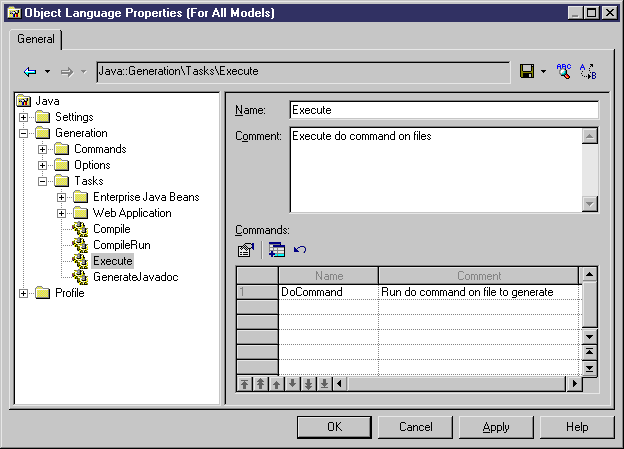Click the Name input field
The image size is (624, 449).
pos(444,110)
